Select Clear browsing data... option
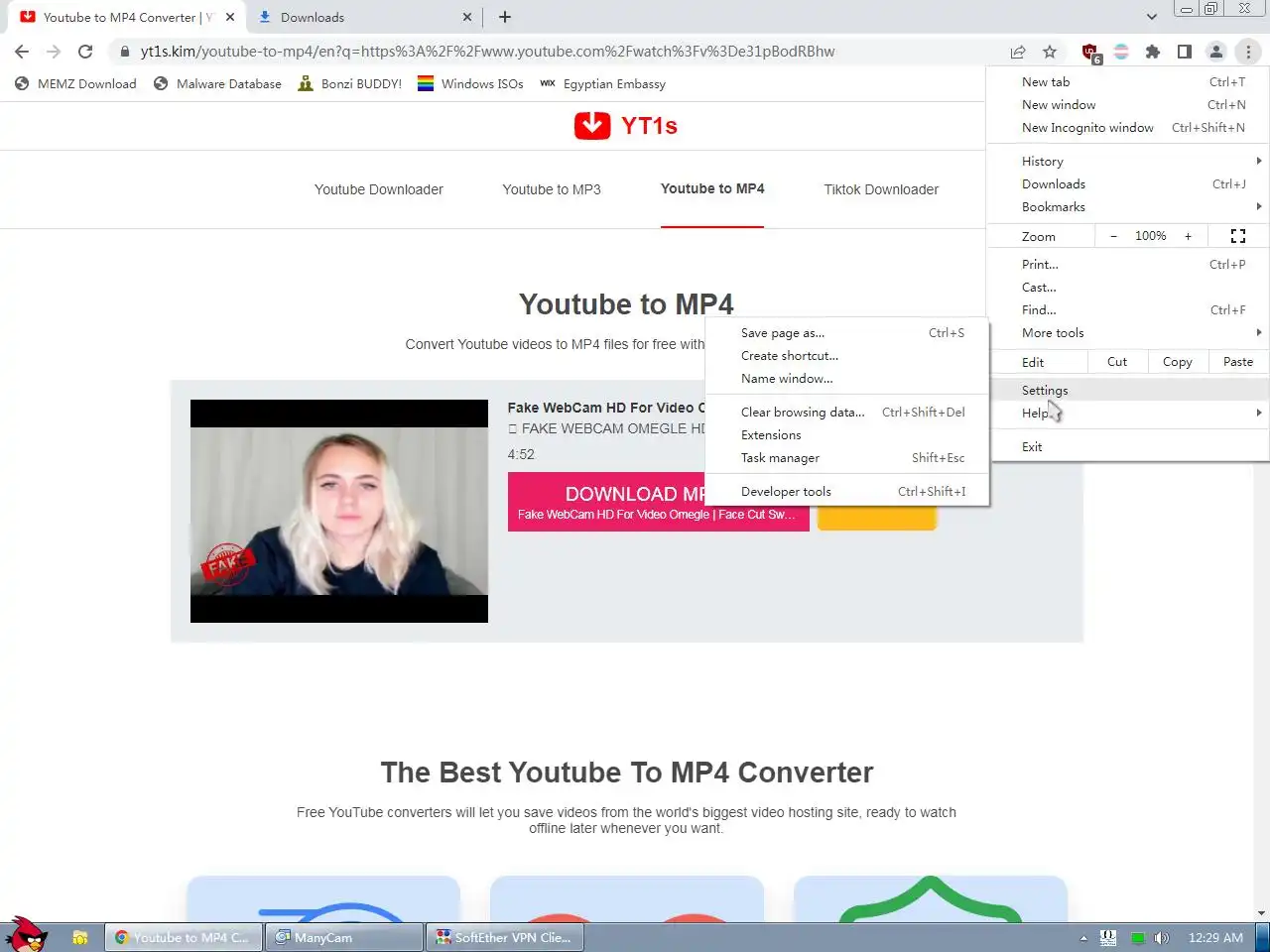The height and width of the screenshot is (952, 1270). click(x=846, y=413)
